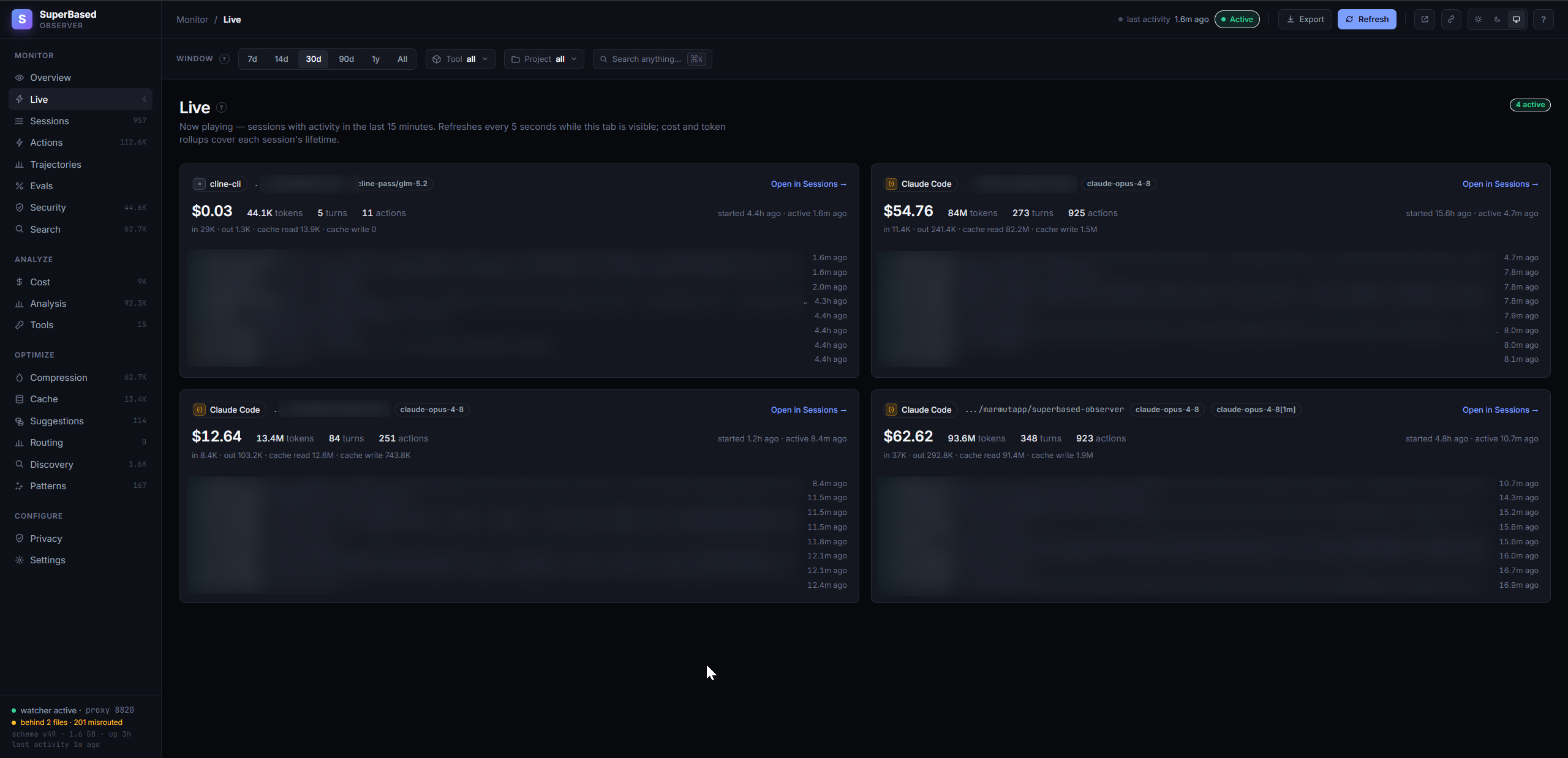Switch to system theme monitor icon
Viewport: 1568px width, 758px height.
(x=1517, y=20)
